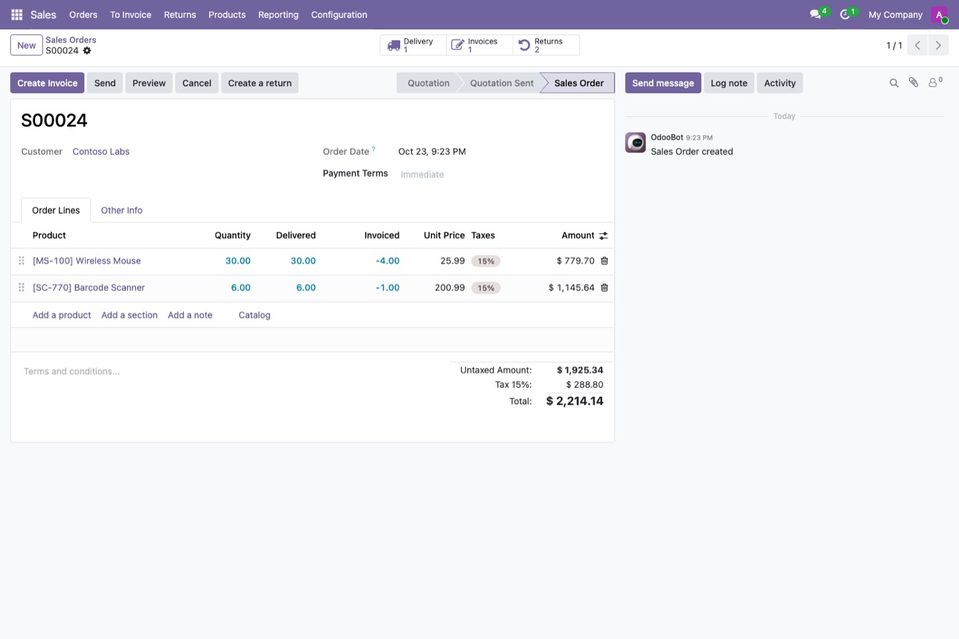The height and width of the screenshot is (639, 959).
Task: Open the Returns smart button
Action: 546,45
